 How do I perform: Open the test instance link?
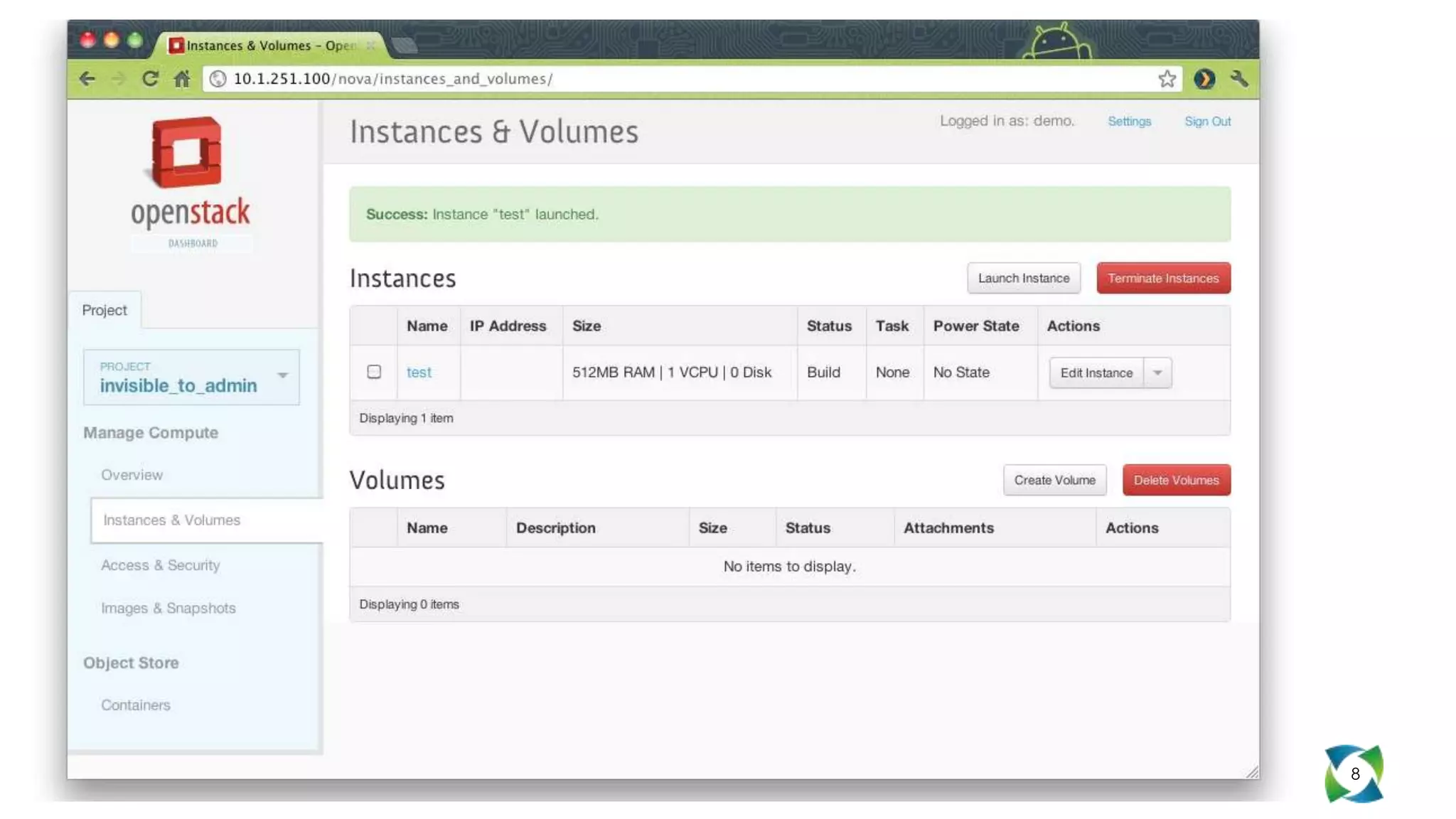419,373
